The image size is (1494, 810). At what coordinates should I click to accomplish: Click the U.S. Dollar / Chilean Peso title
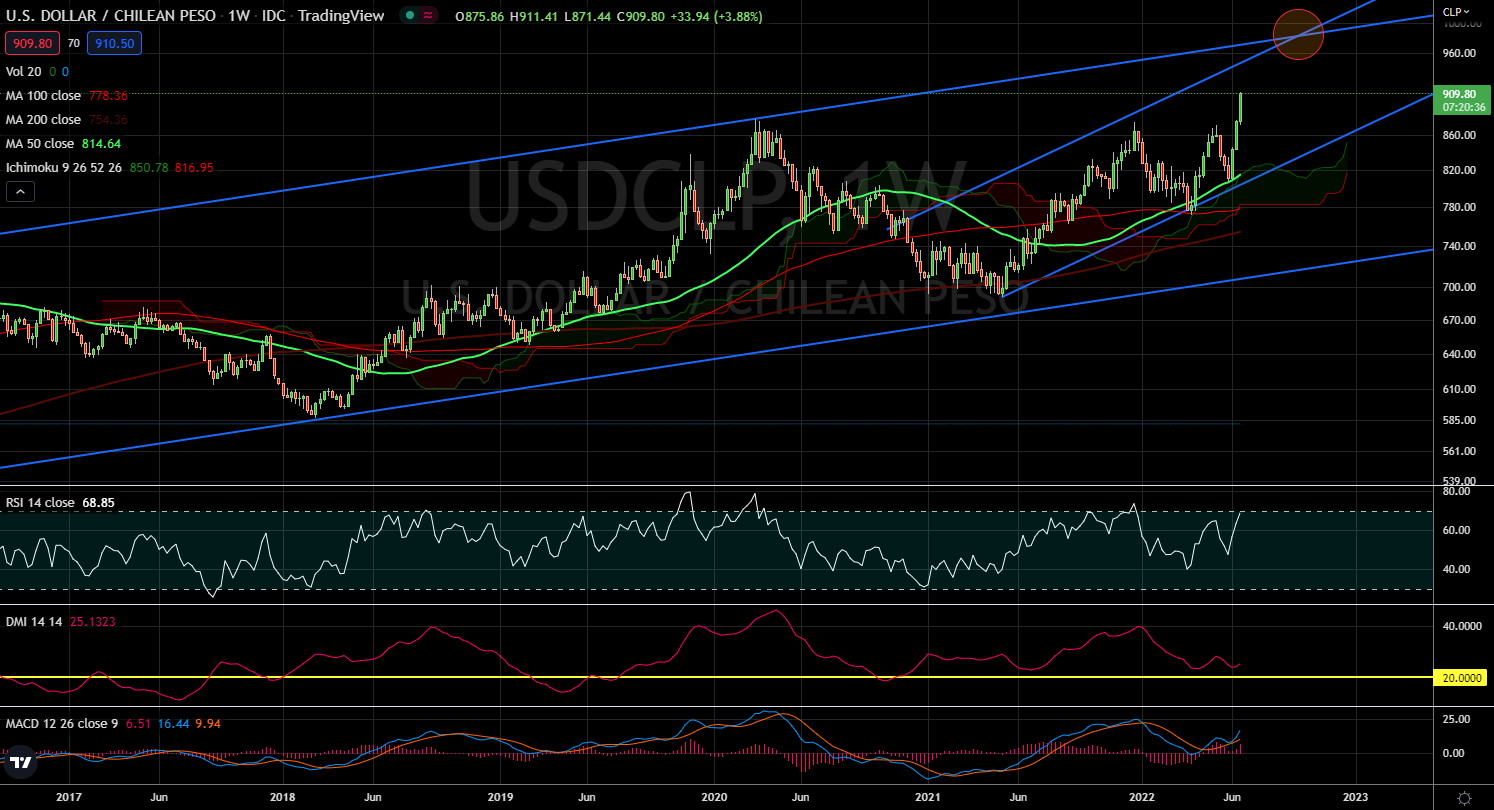(x=110, y=17)
